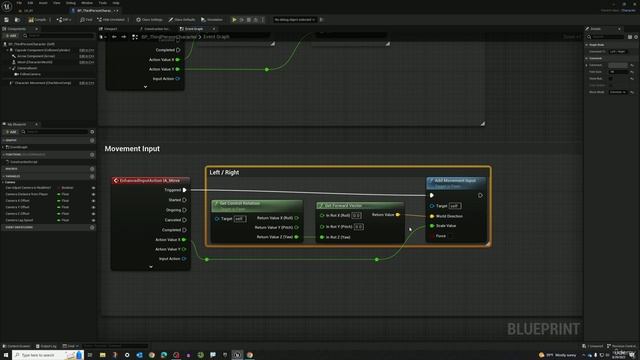Select Mesh (CharacterMesh0) component

(x=35, y=62)
